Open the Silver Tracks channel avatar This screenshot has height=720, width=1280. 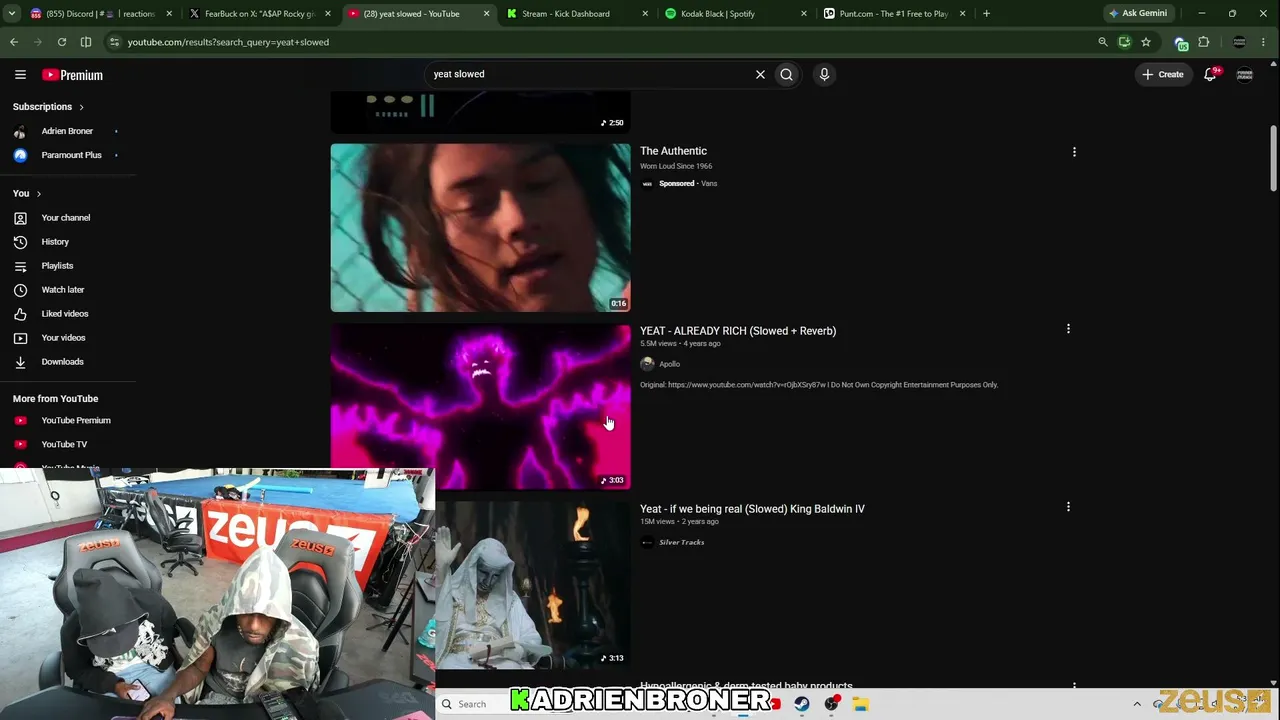(x=647, y=542)
